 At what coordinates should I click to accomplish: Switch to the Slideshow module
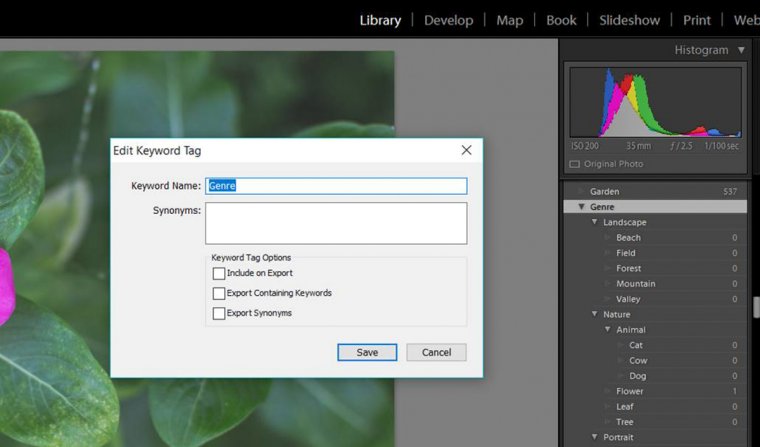pos(629,20)
